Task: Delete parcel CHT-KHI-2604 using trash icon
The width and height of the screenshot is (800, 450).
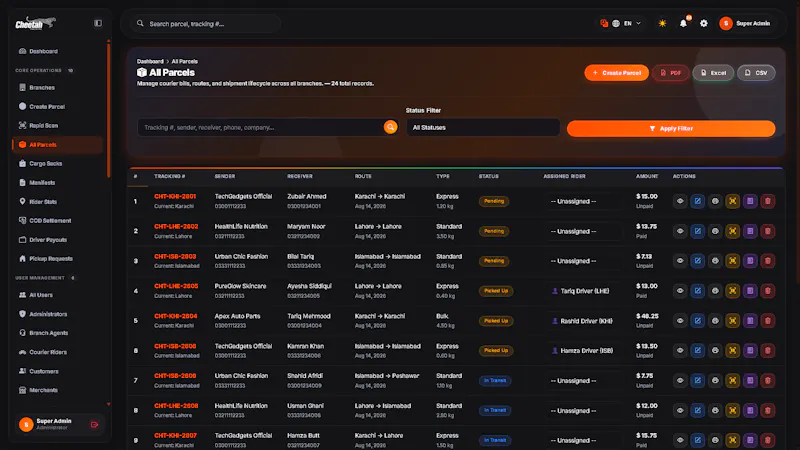Action: coord(767,321)
